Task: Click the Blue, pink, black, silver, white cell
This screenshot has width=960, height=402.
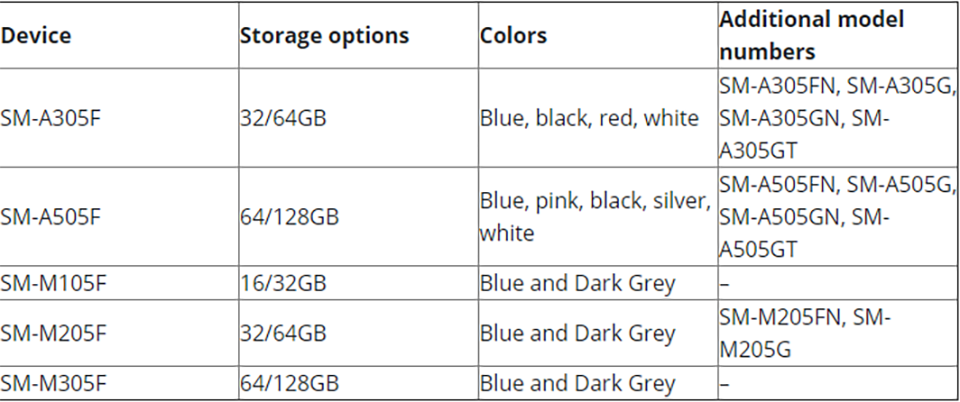Action: pos(598,217)
